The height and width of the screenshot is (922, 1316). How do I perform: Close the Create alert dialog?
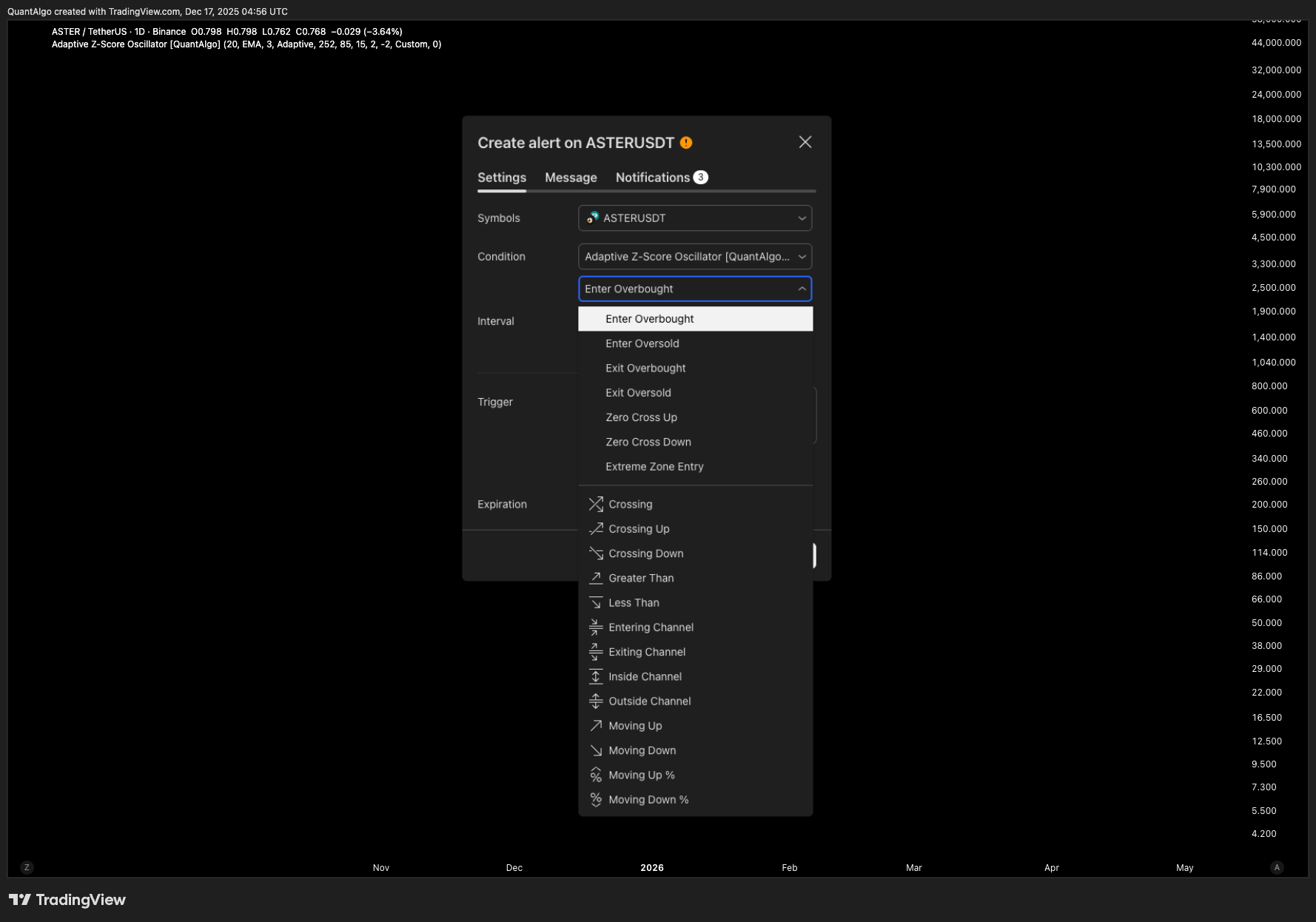[x=805, y=142]
